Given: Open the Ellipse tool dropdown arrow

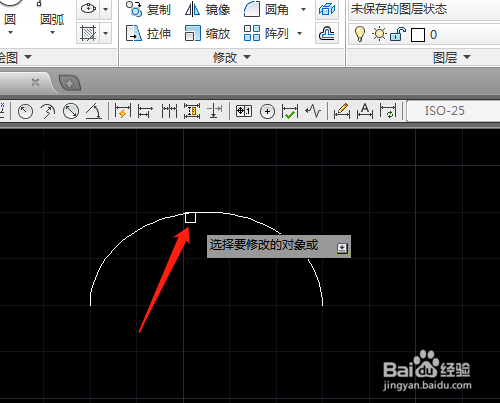Looking at the screenshot, I should [106, 9].
